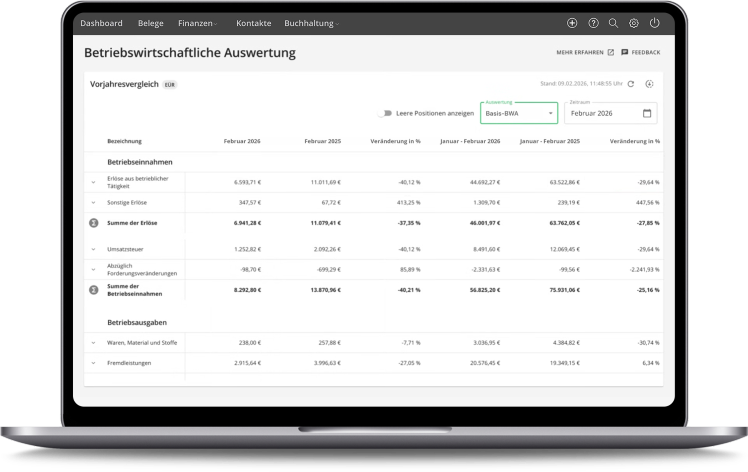The width and height of the screenshot is (748, 472).
Task: Click the download export icon
Action: tap(649, 84)
